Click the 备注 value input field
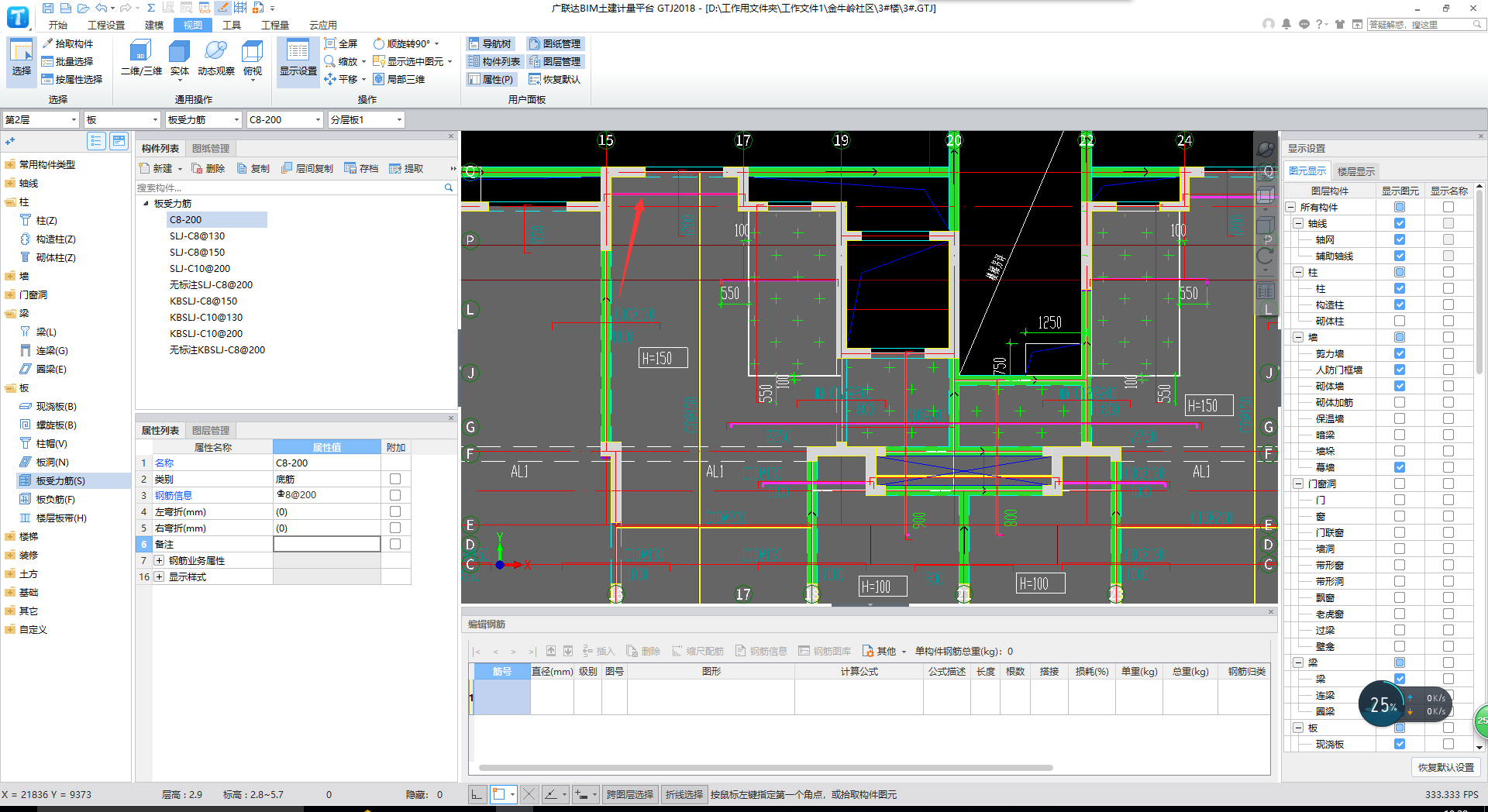1488x812 pixels. (327, 544)
